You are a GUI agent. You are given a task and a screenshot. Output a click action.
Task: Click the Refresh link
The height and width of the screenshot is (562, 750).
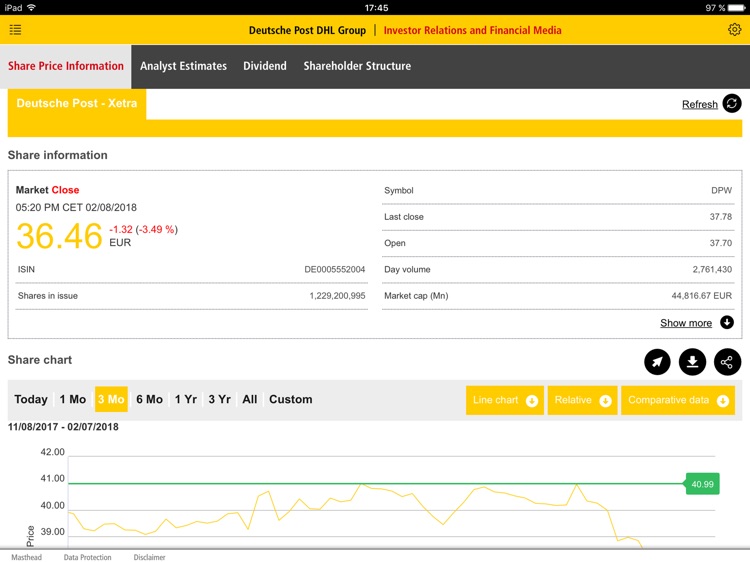point(700,104)
